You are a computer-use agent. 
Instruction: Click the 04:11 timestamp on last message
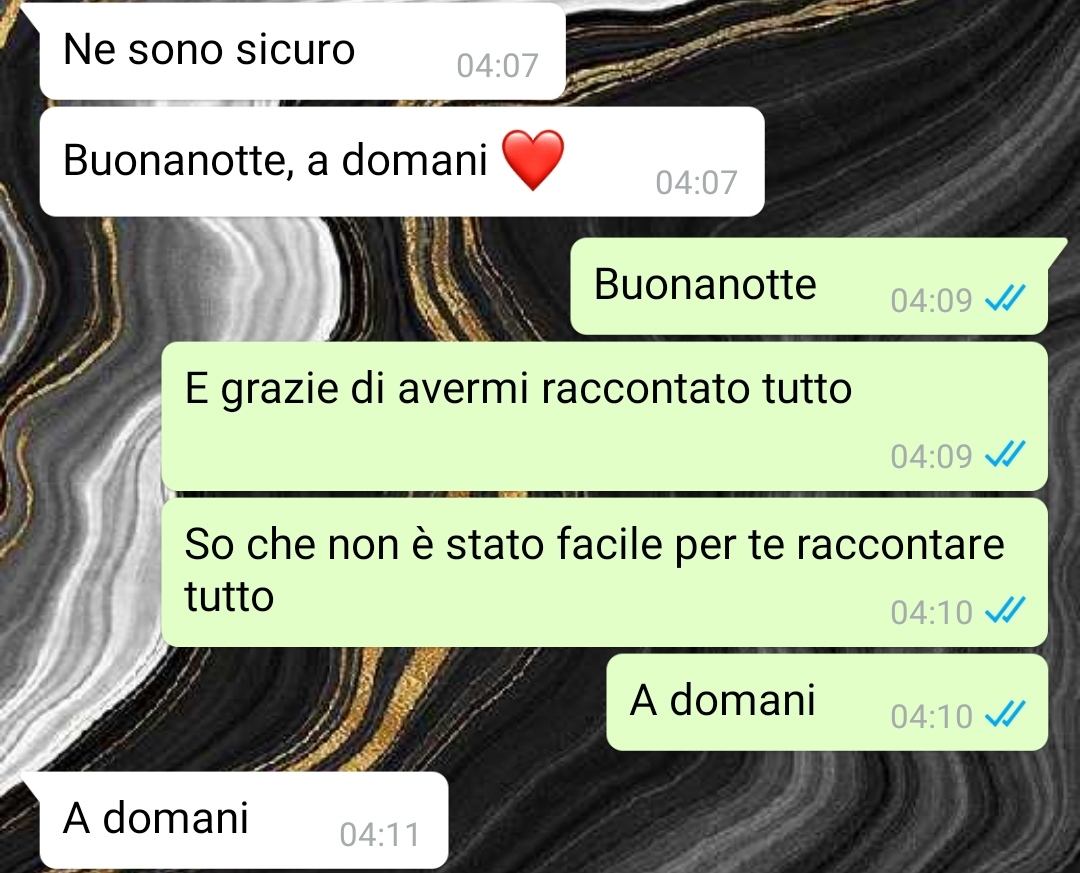pos(380,835)
